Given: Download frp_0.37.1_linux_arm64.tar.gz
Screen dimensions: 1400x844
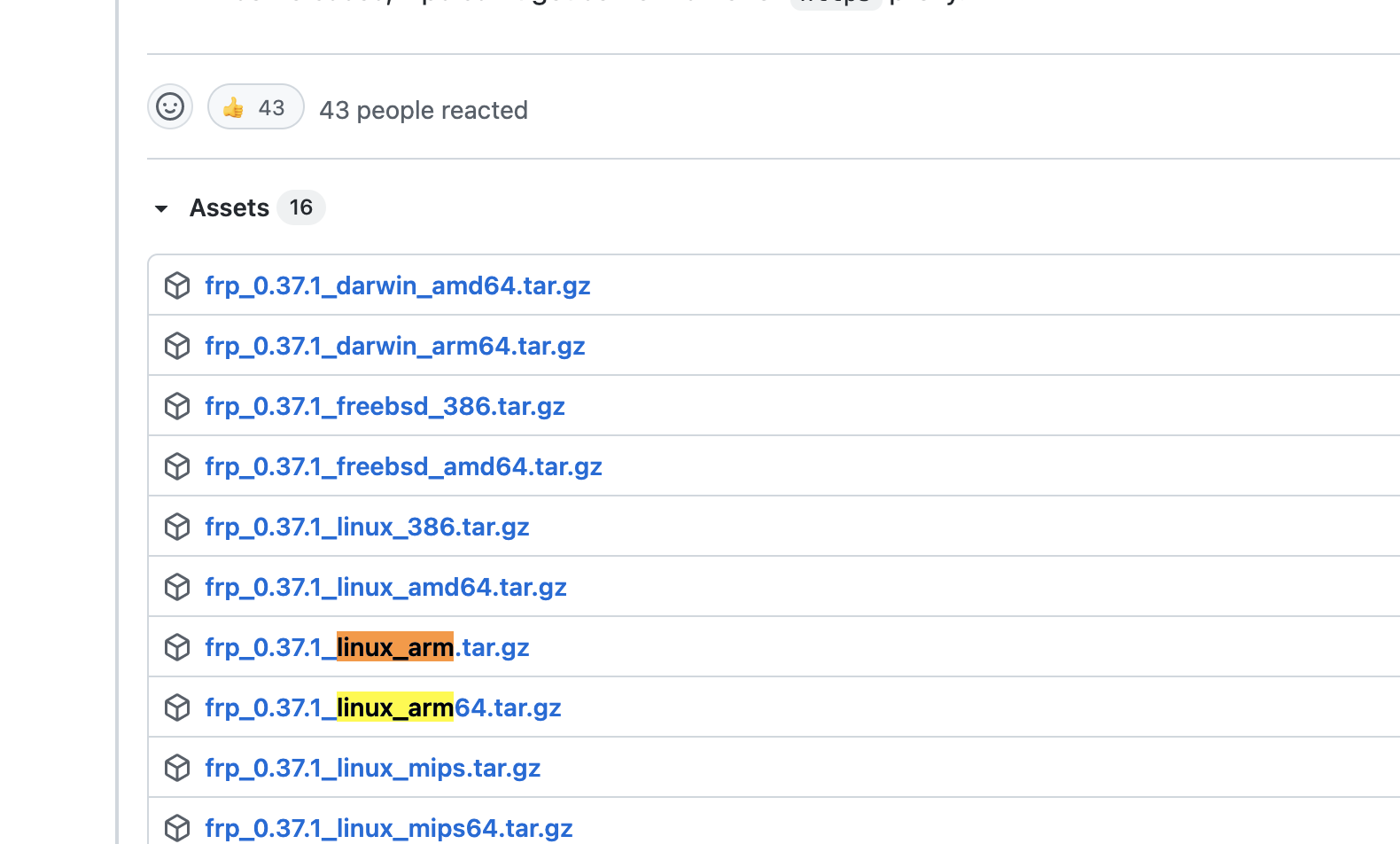Looking at the screenshot, I should (x=383, y=707).
